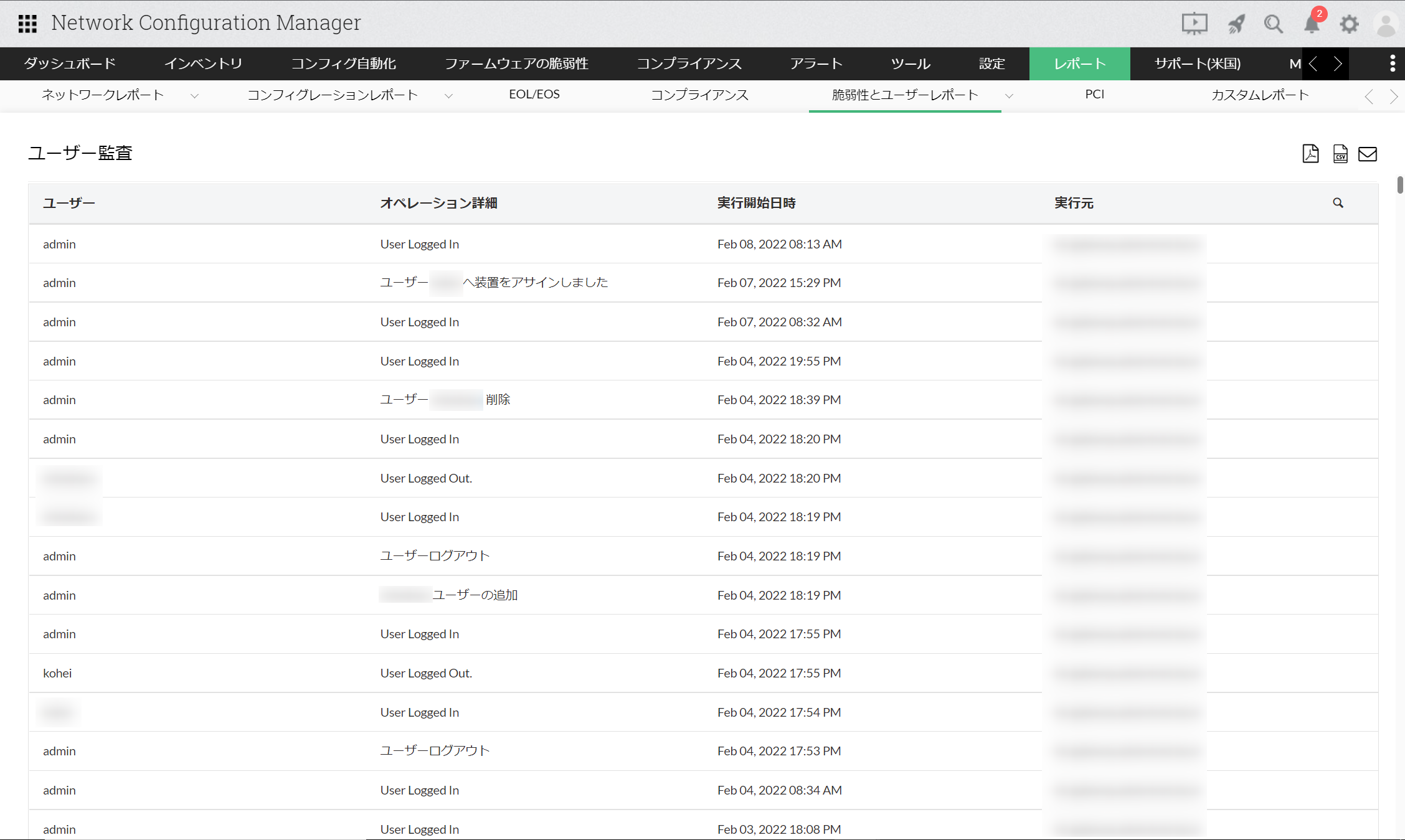Viewport: 1405px width, 840px height.
Task: Open the apps grid launcher icon
Action: (x=27, y=24)
